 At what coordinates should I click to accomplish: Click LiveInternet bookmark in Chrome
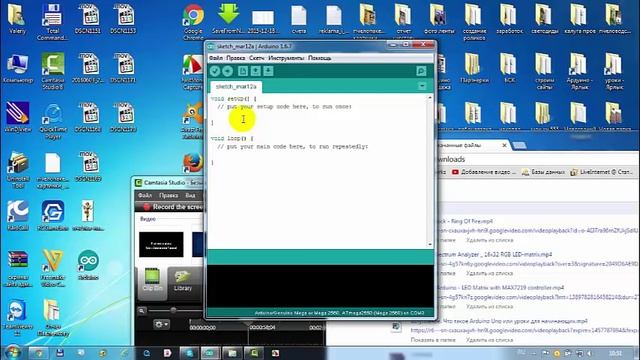pos(602,172)
